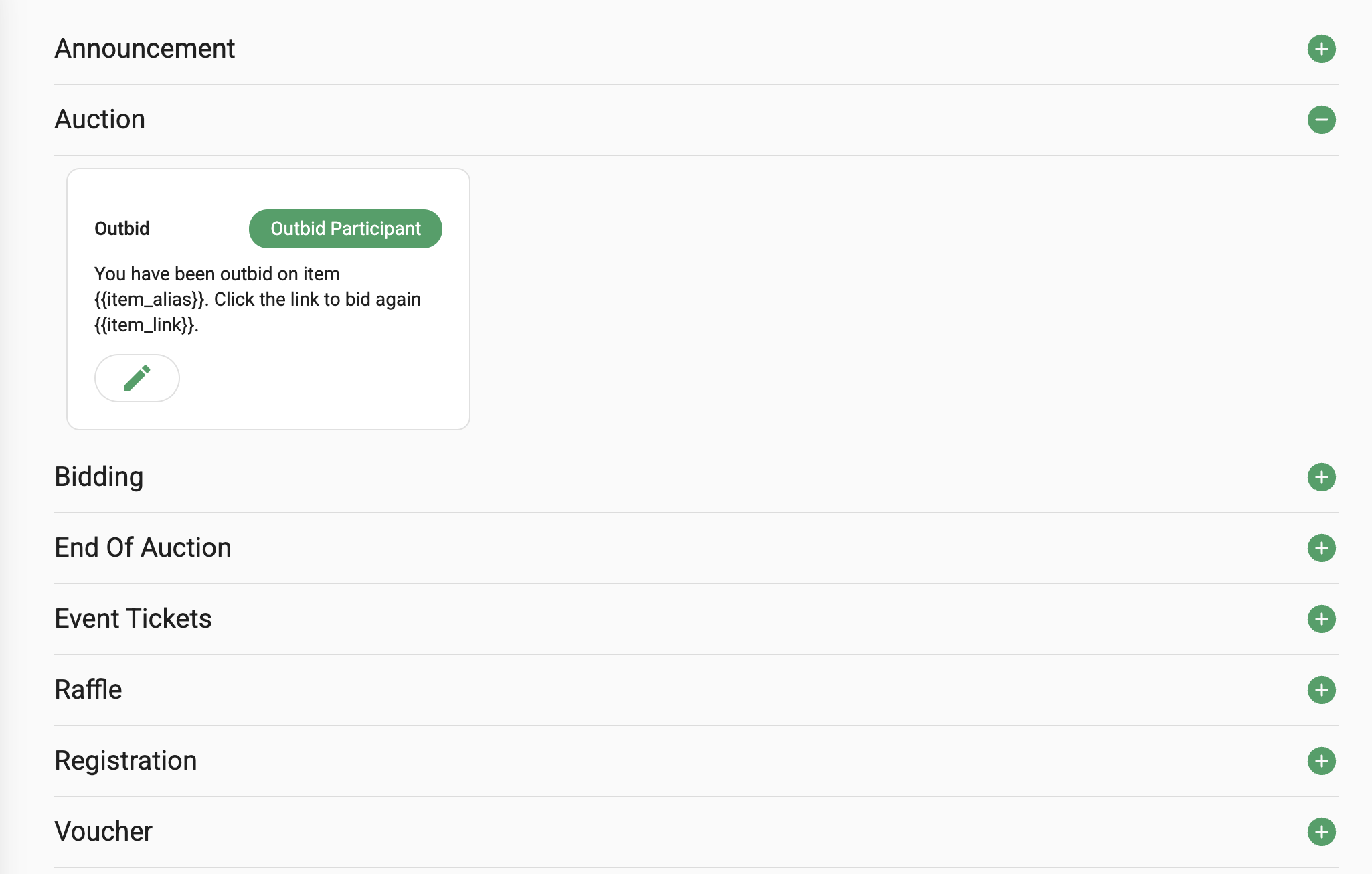Expand Bidding section with plus icon

[x=1321, y=477]
